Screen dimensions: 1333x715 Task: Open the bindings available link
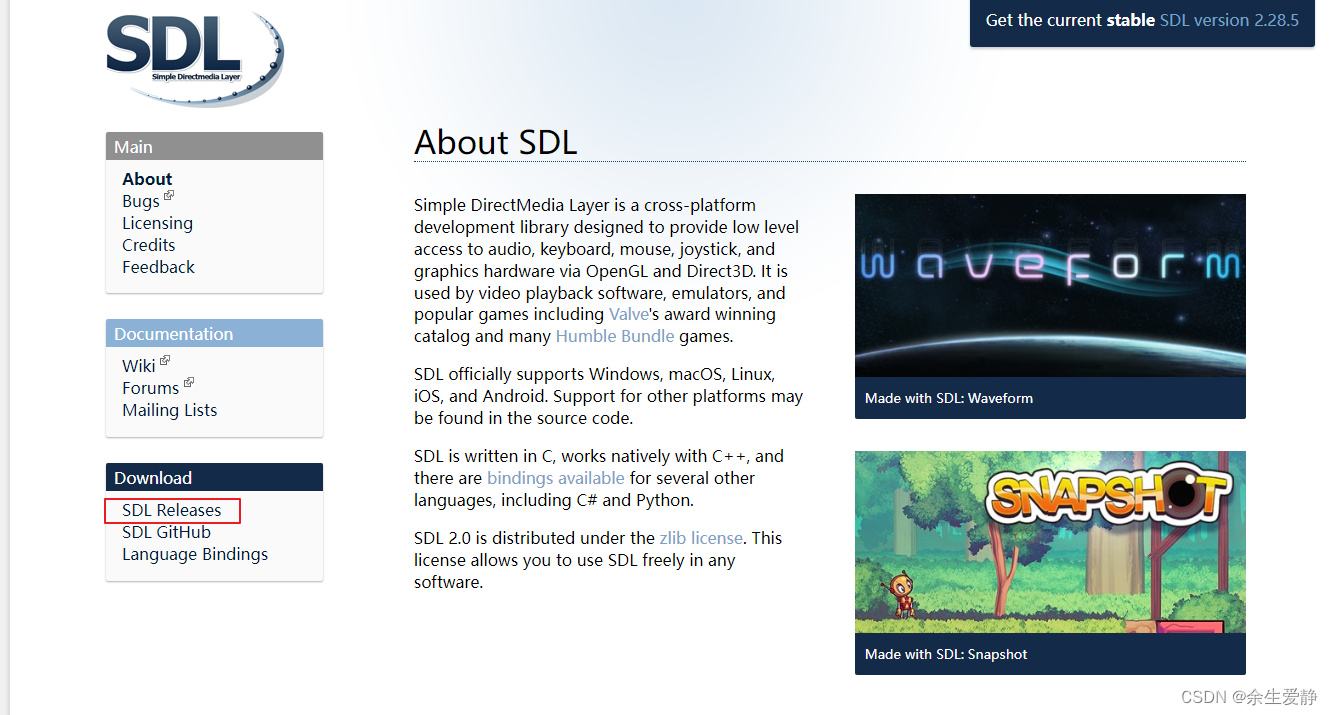point(555,478)
